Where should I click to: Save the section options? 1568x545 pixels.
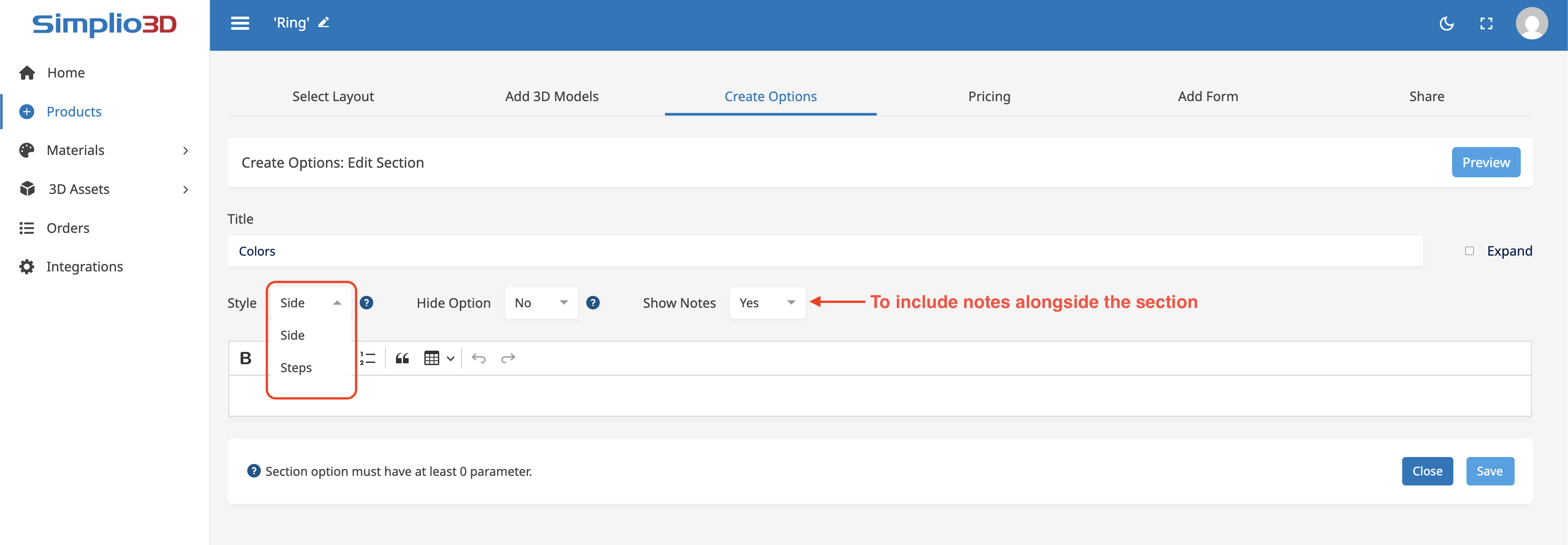coord(1489,471)
